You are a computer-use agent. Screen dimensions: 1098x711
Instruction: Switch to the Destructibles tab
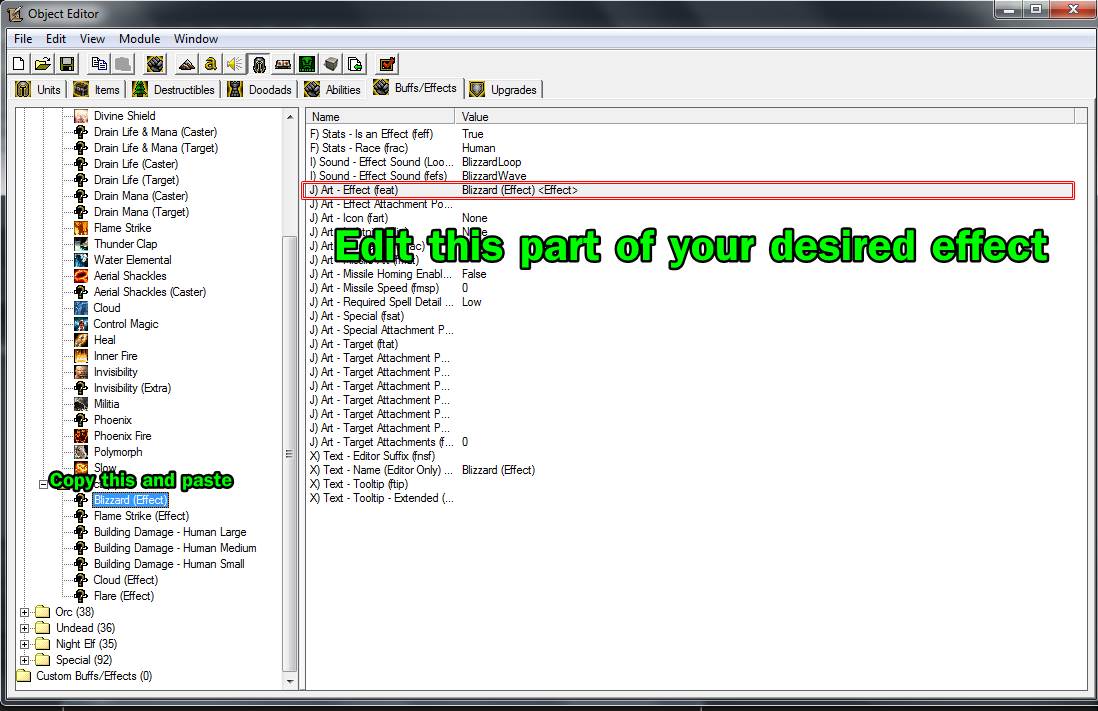point(174,90)
